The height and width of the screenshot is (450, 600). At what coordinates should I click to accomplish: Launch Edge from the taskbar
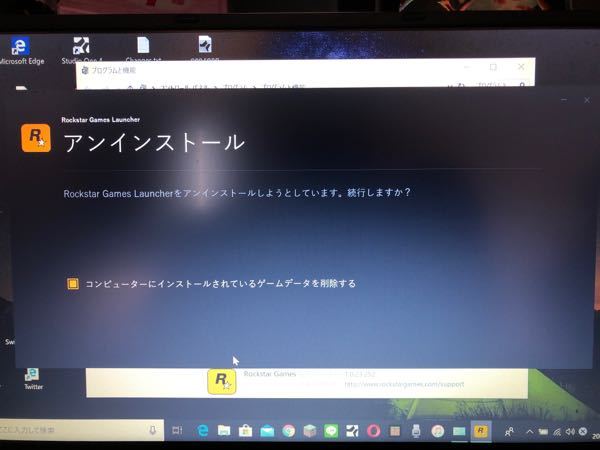[202, 431]
